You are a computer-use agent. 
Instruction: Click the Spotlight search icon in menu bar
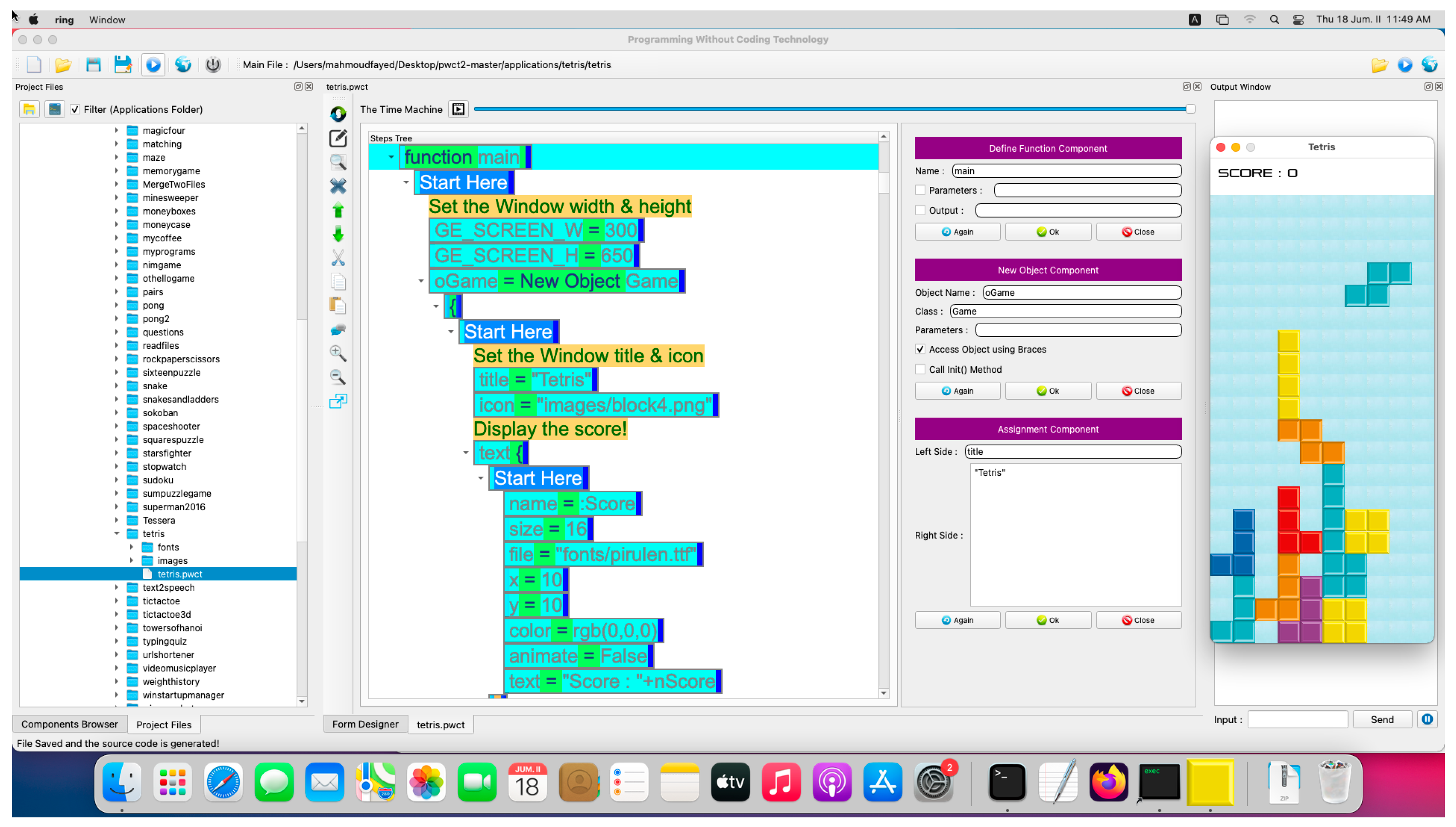1274,20
